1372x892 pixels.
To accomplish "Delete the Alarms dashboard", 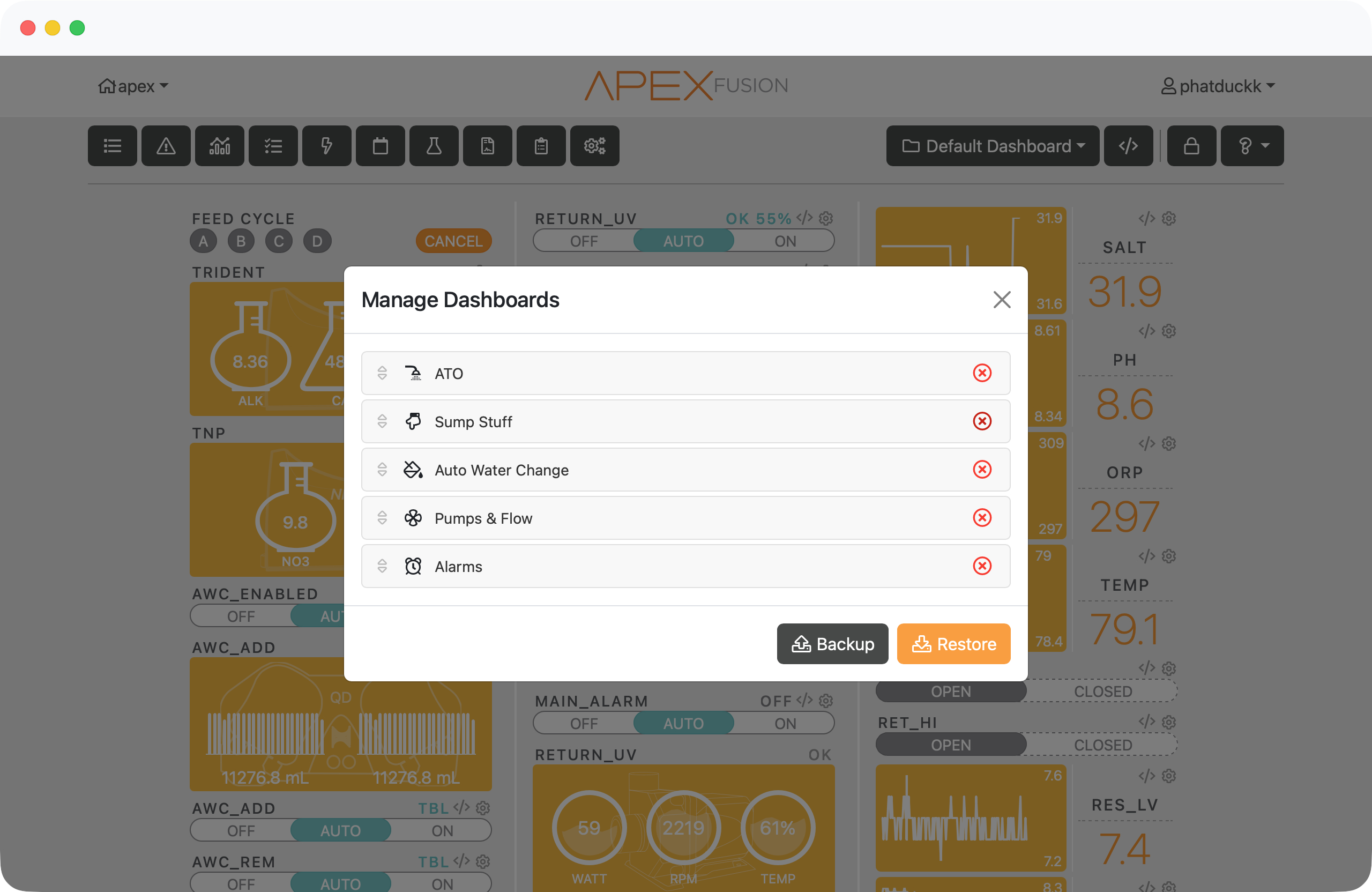I will pos(982,566).
